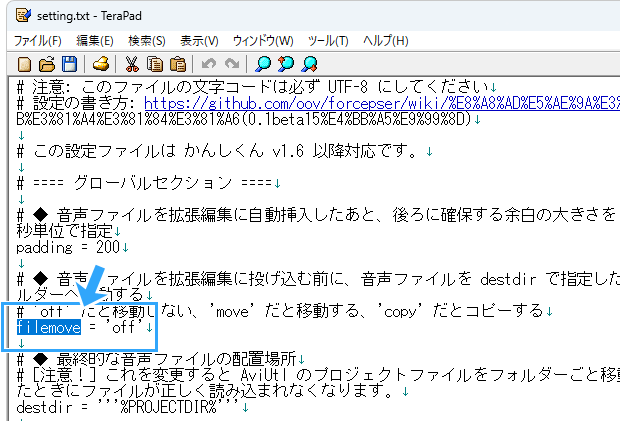Click the 'copy' だとコピーする text
Viewport: 620px width, 421px height.
[x=463, y=312]
